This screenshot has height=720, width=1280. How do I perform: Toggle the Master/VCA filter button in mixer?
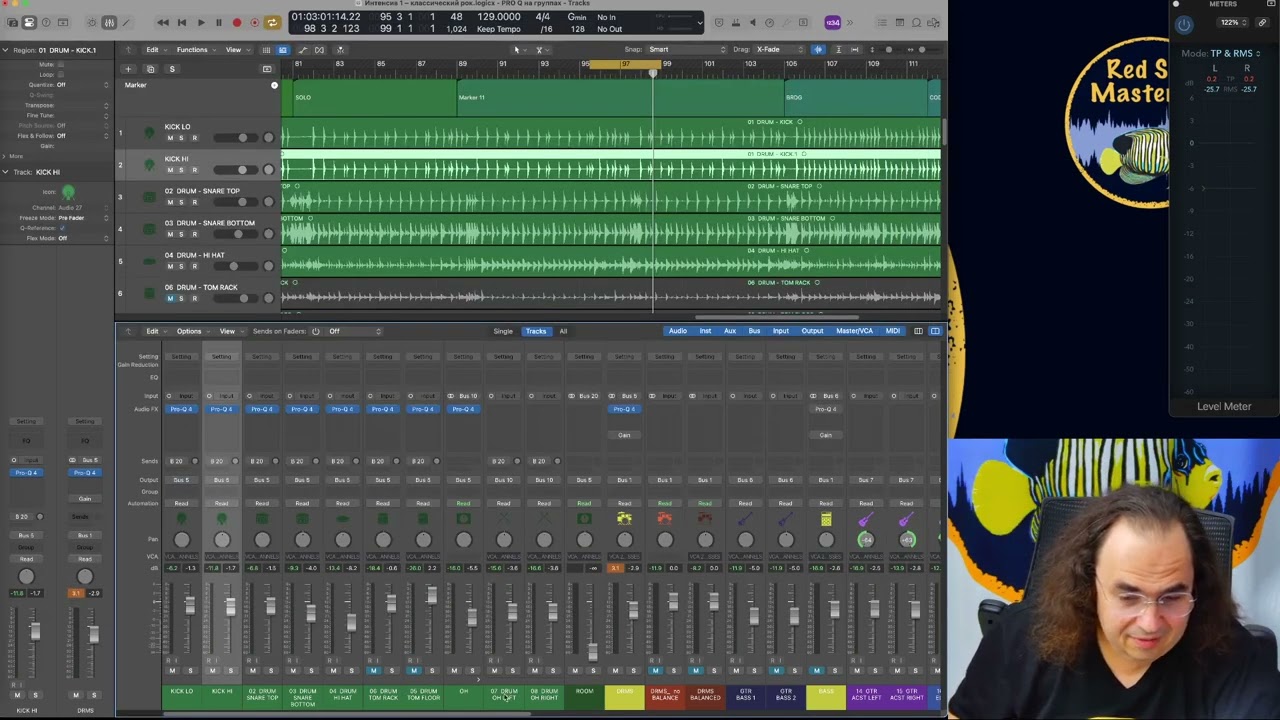click(x=854, y=331)
